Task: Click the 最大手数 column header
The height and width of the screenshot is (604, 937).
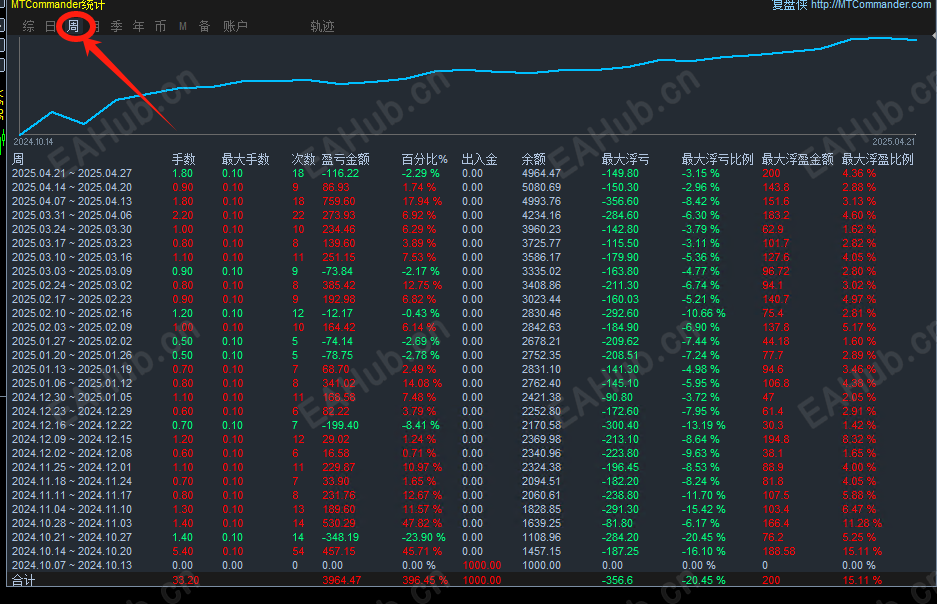Action: coord(246,160)
